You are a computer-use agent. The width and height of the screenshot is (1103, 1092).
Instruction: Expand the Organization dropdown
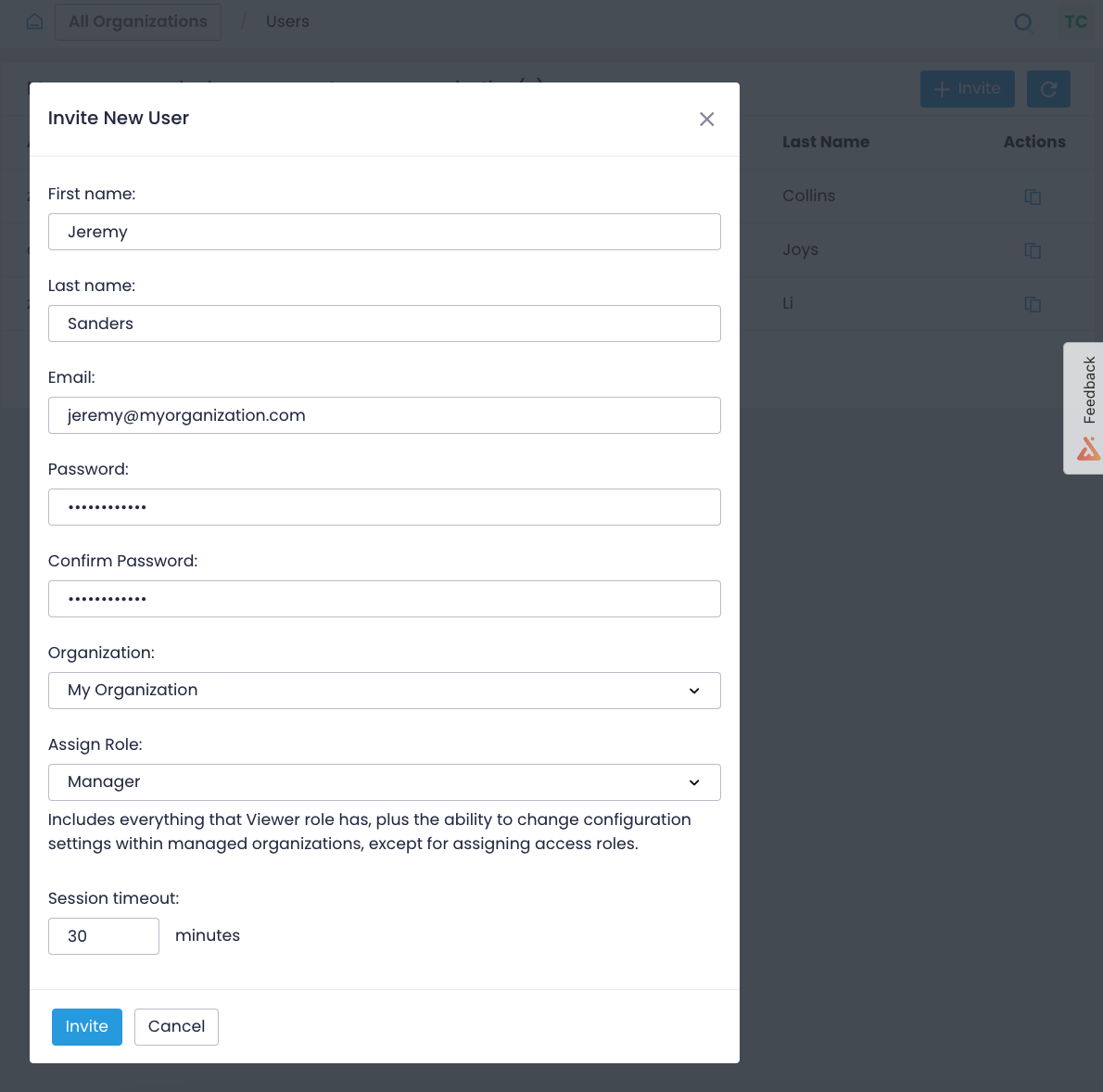coord(384,691)
